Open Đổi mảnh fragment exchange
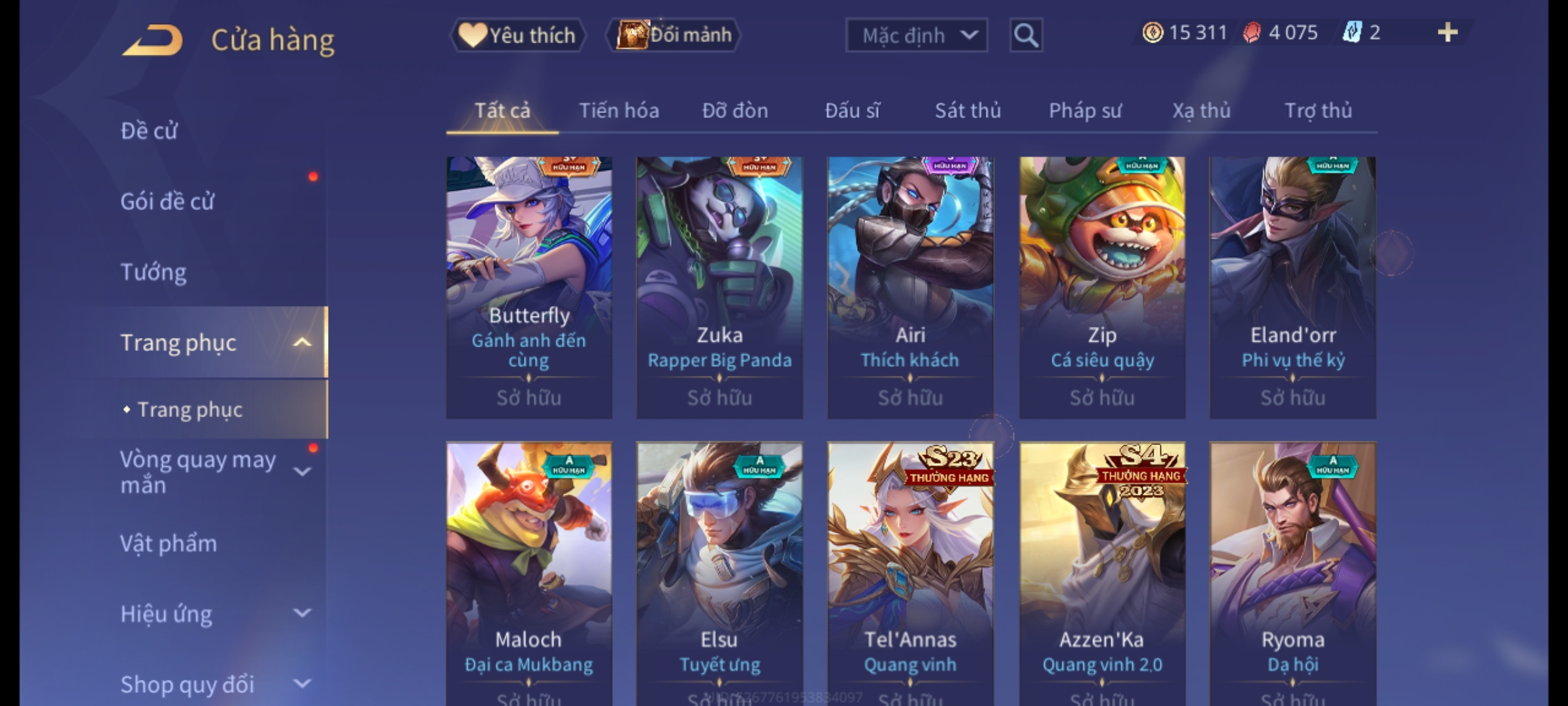Viewport: 1568px width, 706px height. (x=673, y=35)
